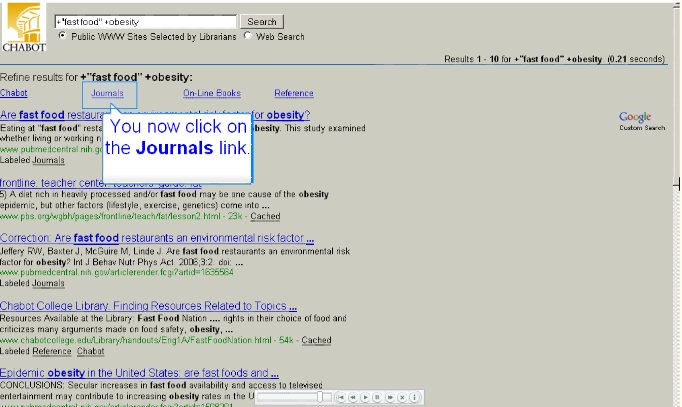Click the pubmedcentral artid=1635564 URL text
Image resolution: width=682 pixels, height=407 pixels.
[117, 272]
